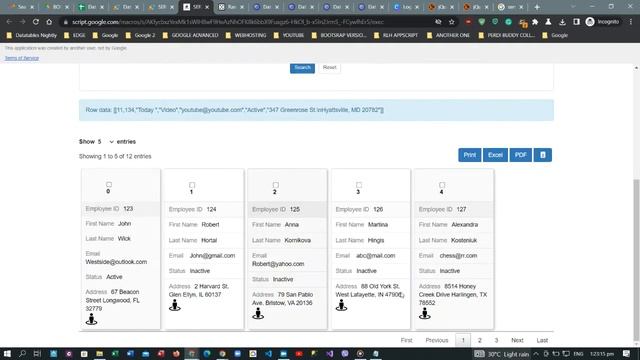This screenshot has width=640, height=360.
Task: Switch to the 'Ran' browser tab
Action: (231, 7)
